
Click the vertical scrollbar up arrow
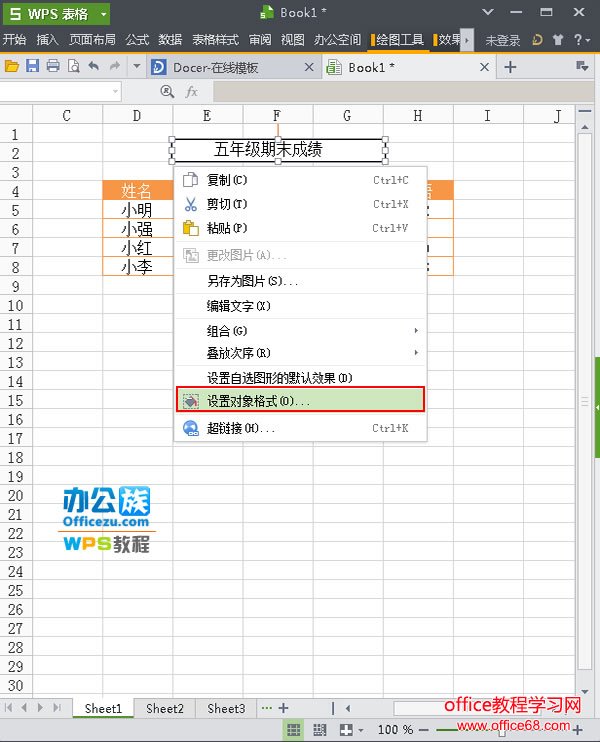pos(585,127)
